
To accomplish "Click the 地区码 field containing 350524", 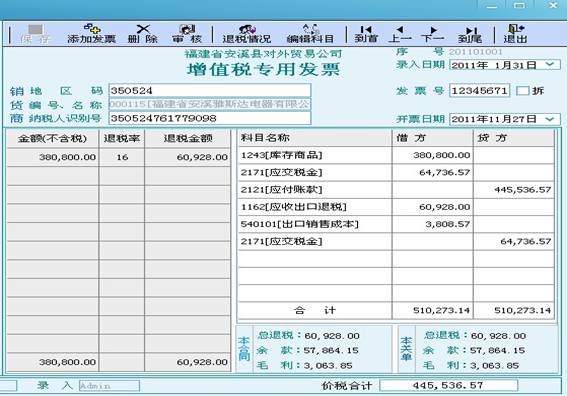I will coord(210,90).
